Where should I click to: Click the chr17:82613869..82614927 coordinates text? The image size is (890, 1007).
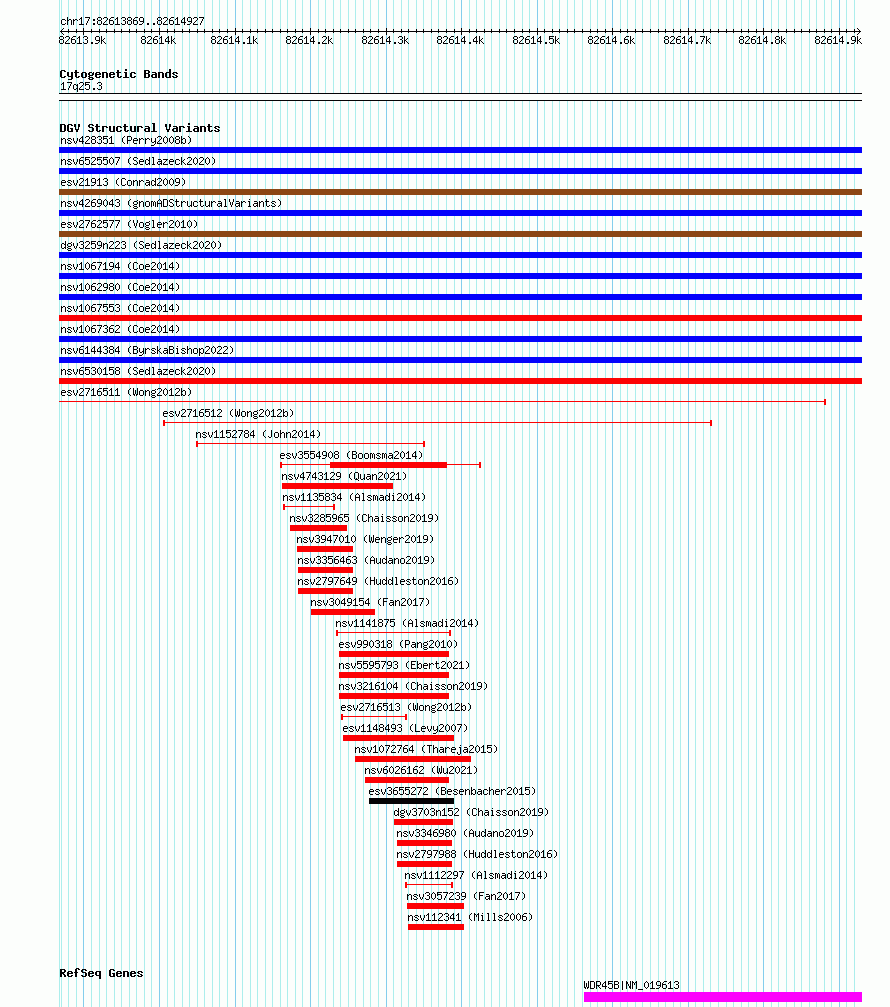coord(132,21)
